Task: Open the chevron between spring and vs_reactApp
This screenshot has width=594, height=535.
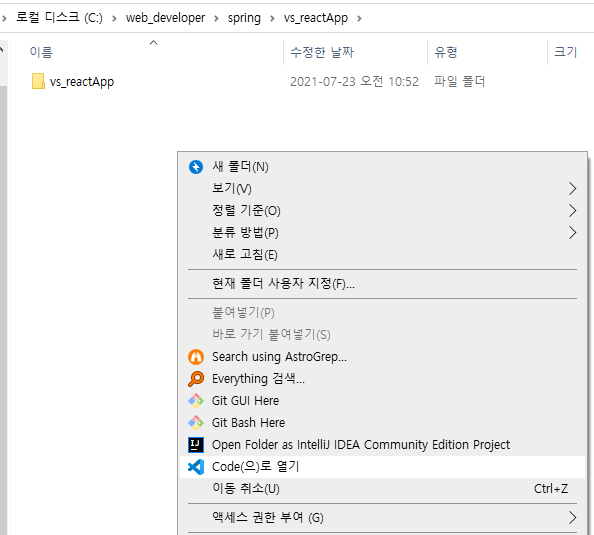Action: (x=272, y=18)
